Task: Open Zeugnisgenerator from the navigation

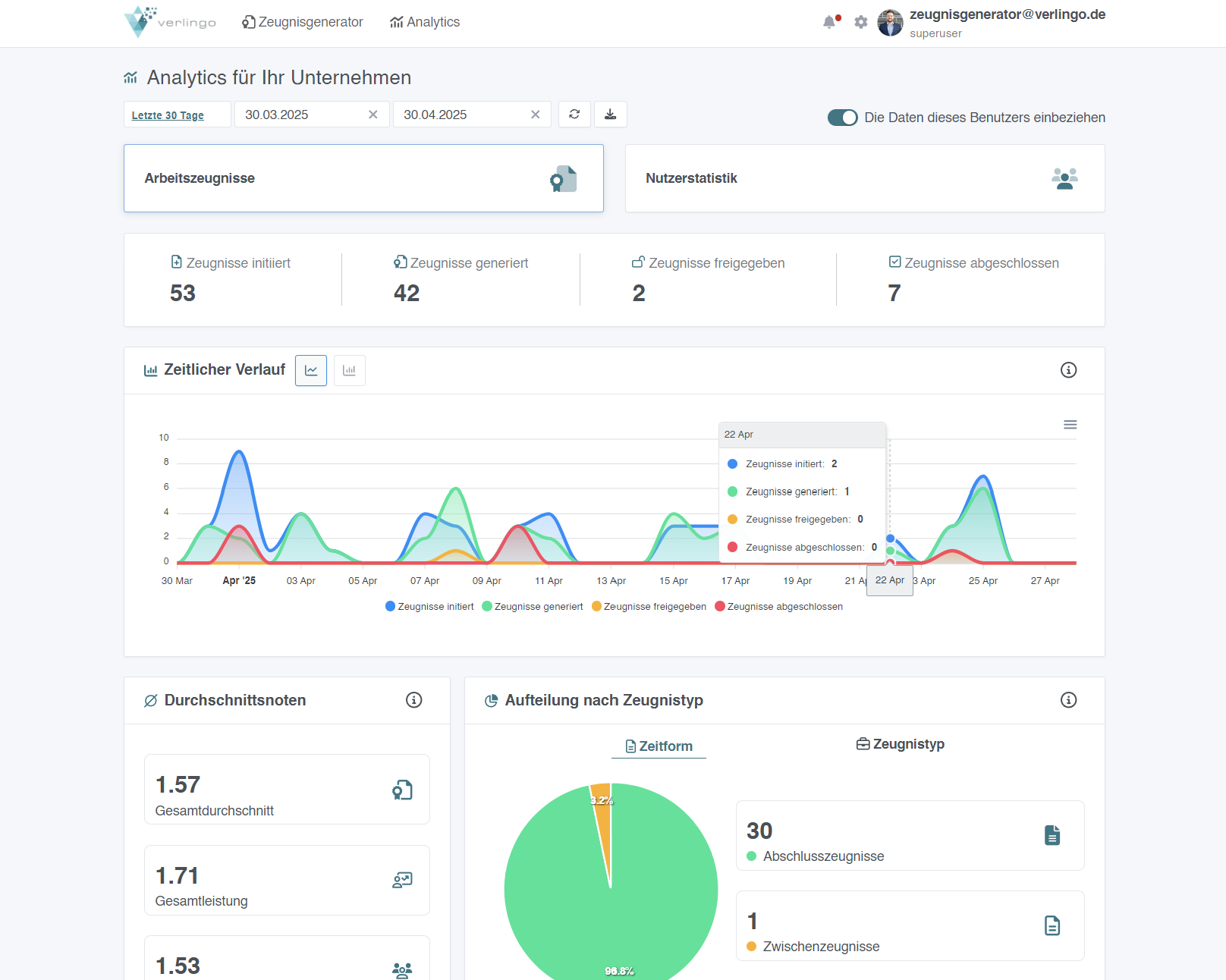Action: 303,22
